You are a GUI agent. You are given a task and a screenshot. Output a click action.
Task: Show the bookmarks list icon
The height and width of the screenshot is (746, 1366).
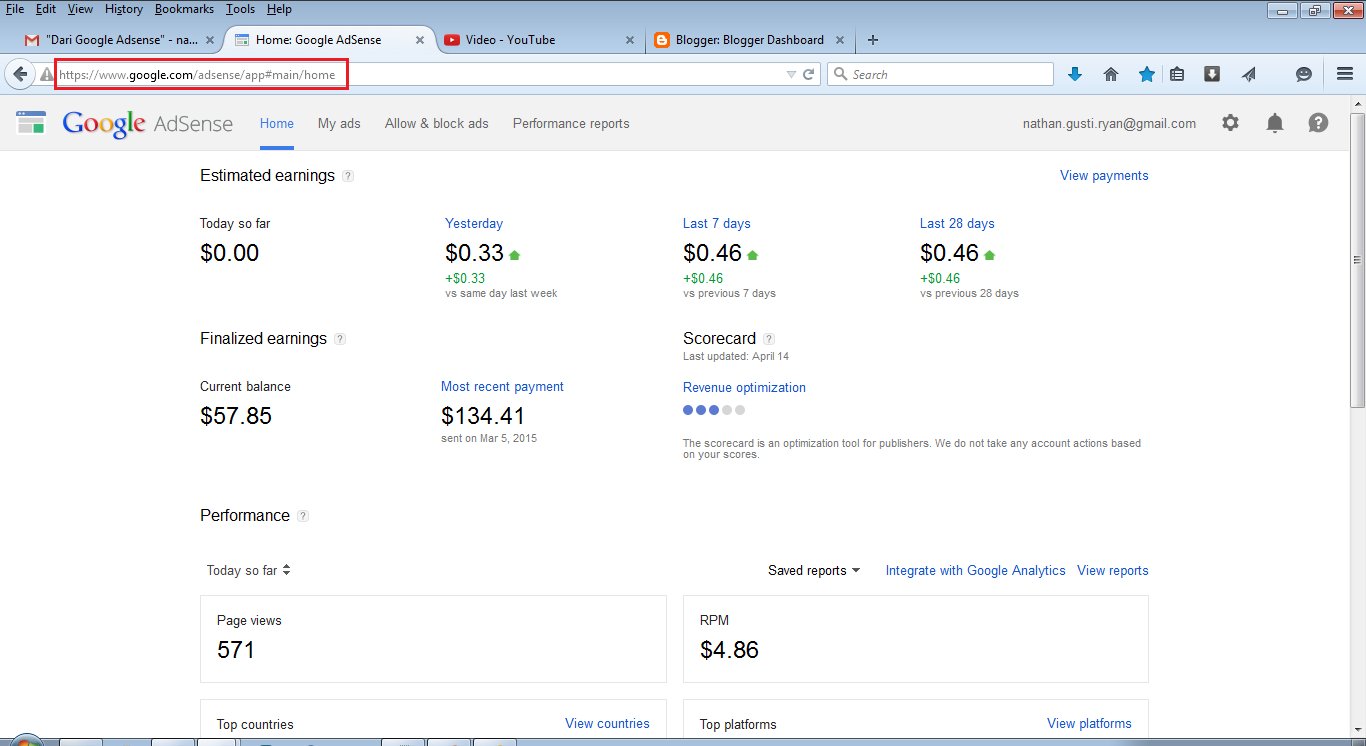tap(1177, 74)
